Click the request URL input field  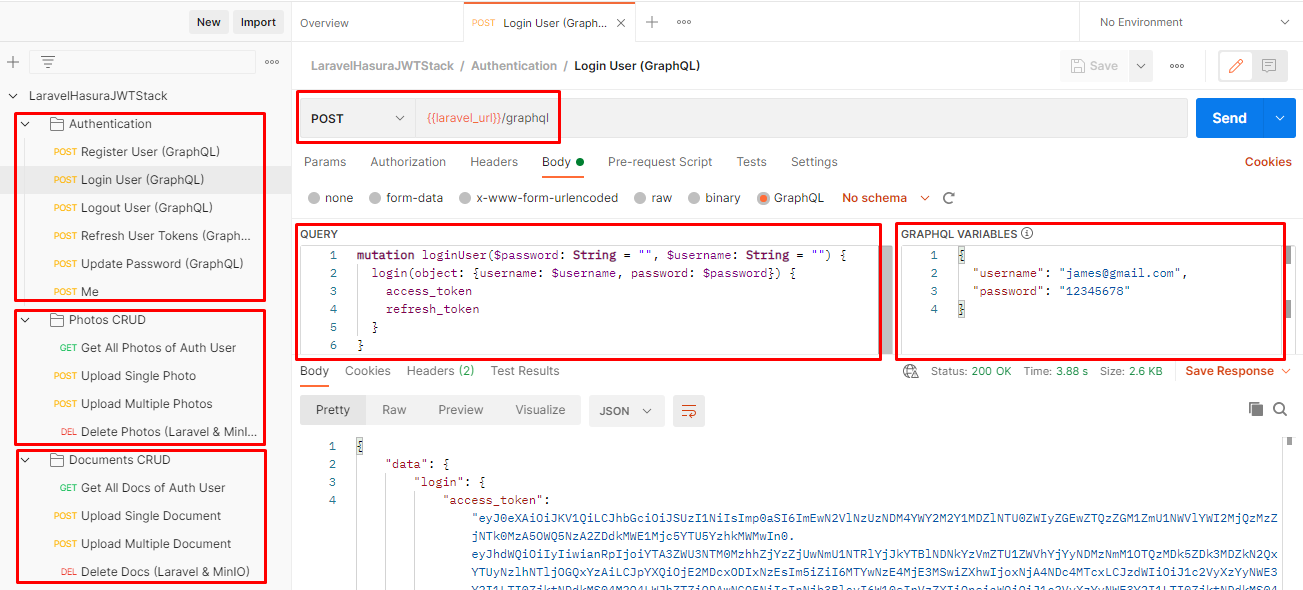point(801,118)
